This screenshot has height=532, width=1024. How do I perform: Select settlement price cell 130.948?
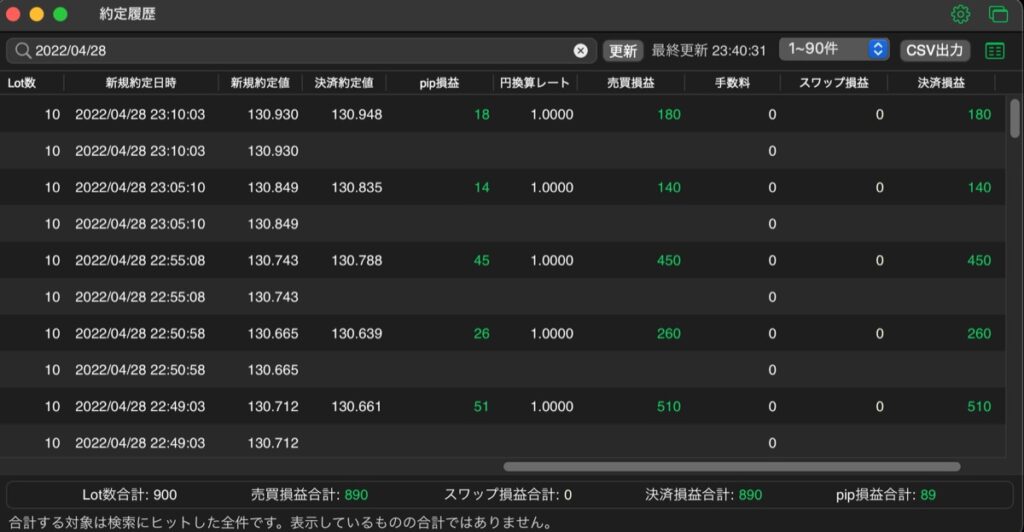pos(357,114)
